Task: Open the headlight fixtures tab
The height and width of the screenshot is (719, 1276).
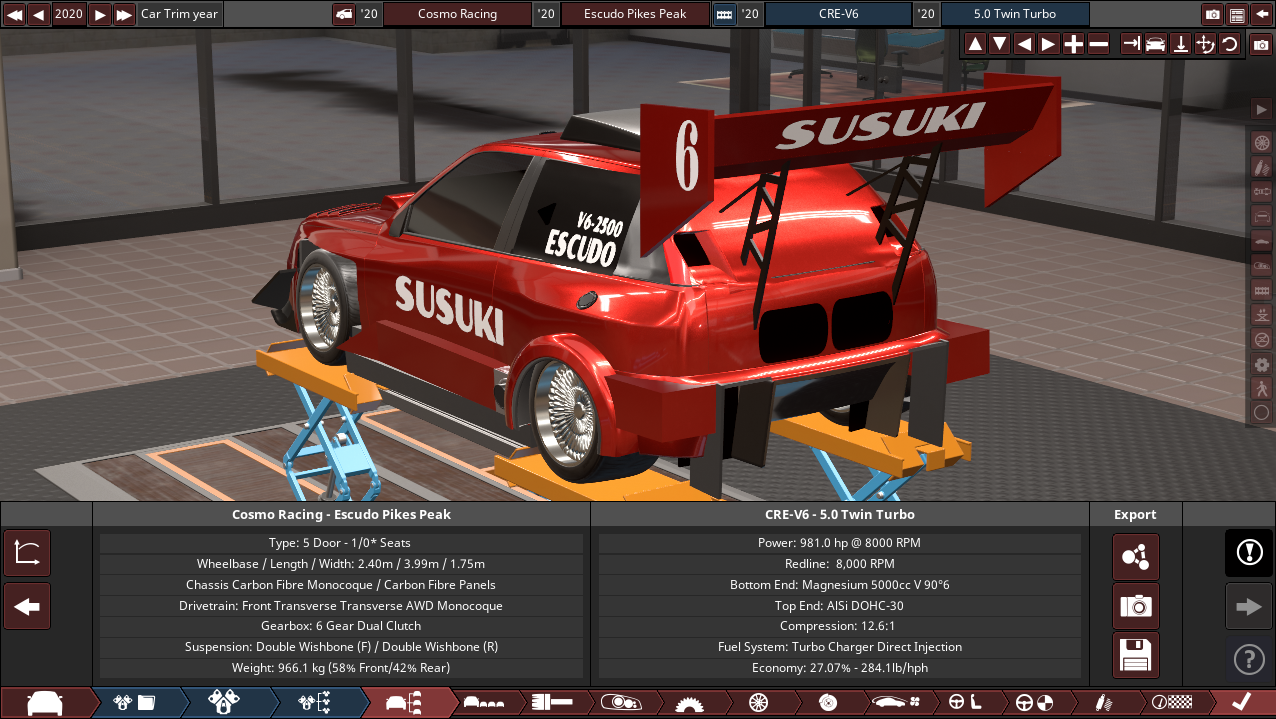Action: pyautogui.click(x=620, y=703)
